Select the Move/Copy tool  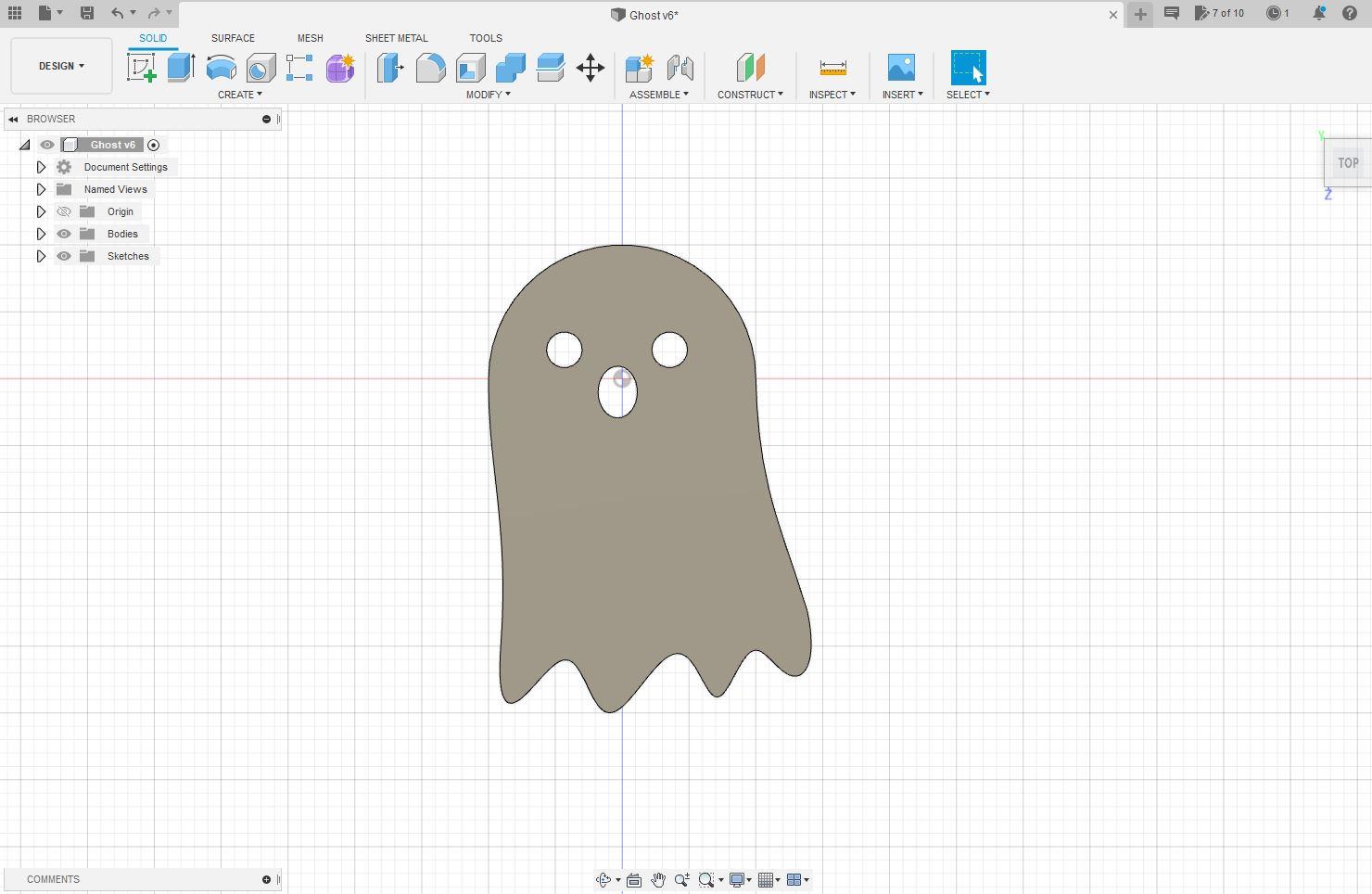coord(590,67)
